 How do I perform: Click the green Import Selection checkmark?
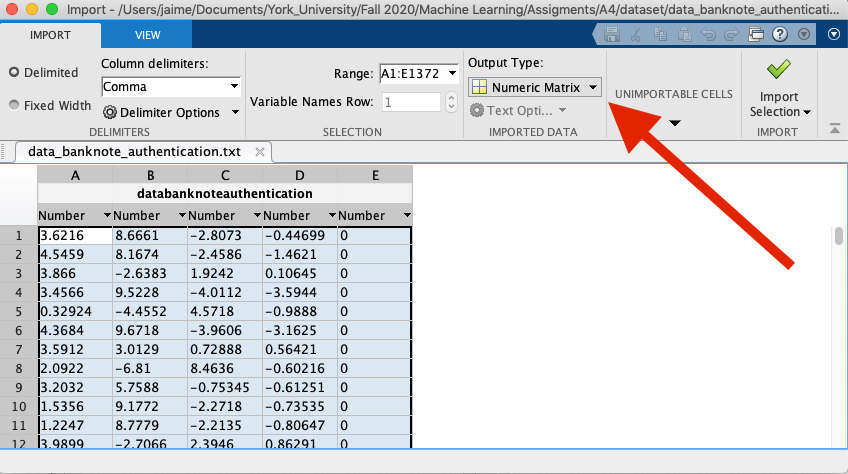pyautogui.click(x=779, y=70)
